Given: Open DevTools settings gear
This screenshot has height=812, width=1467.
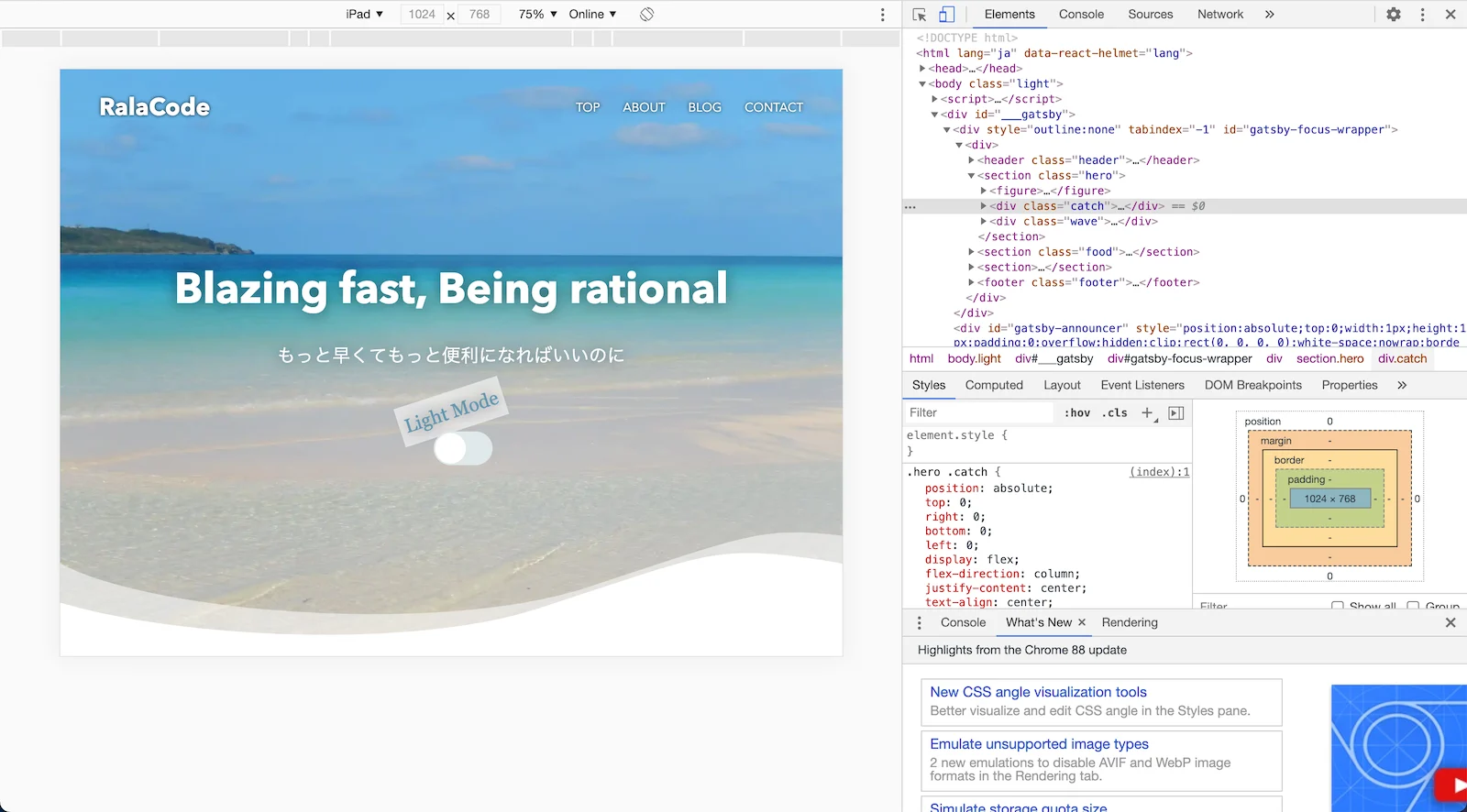Looking at the screenshot, I should point(1393,15).
